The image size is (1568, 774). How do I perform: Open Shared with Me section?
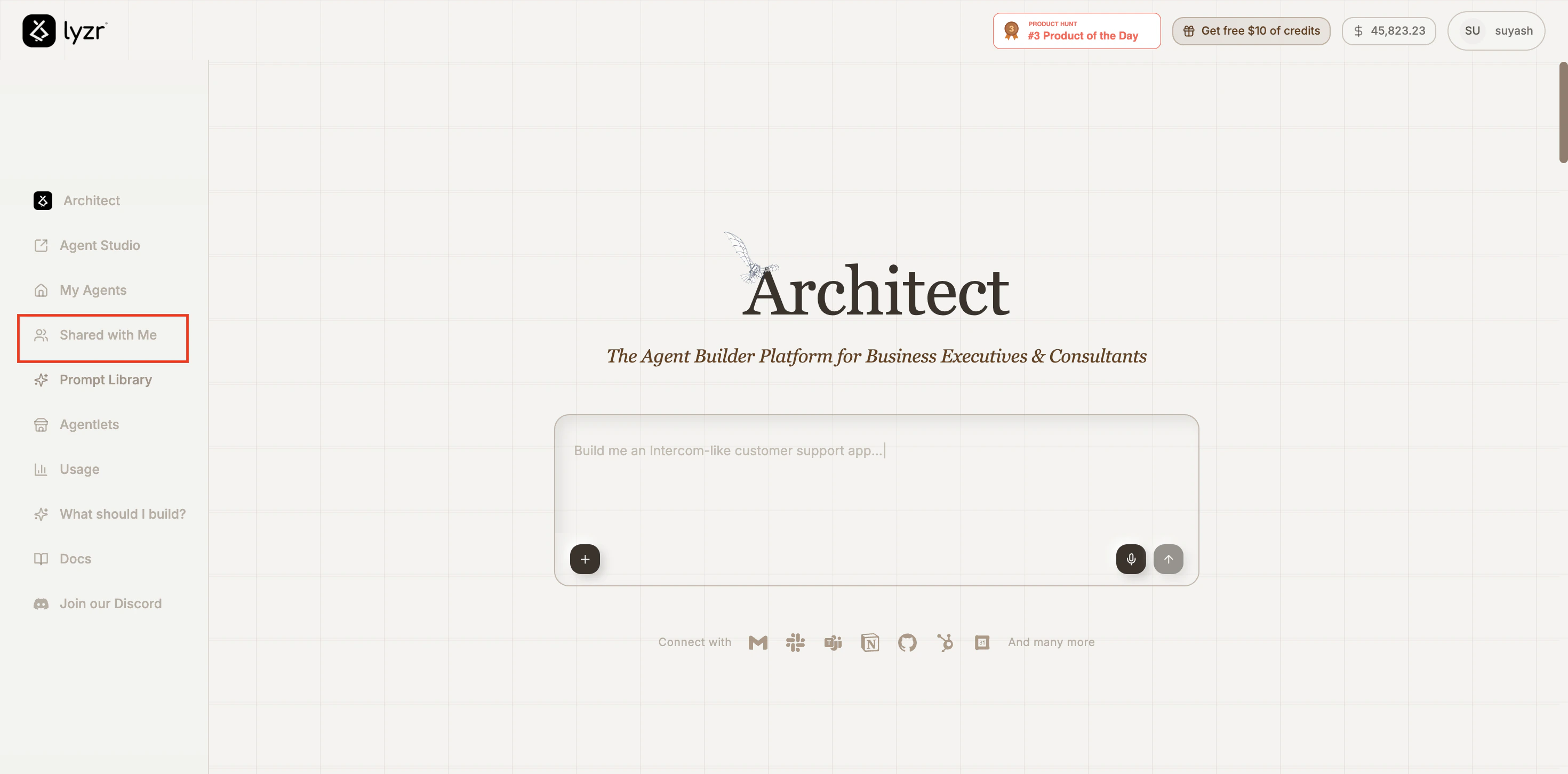click(x=108, y=335)
